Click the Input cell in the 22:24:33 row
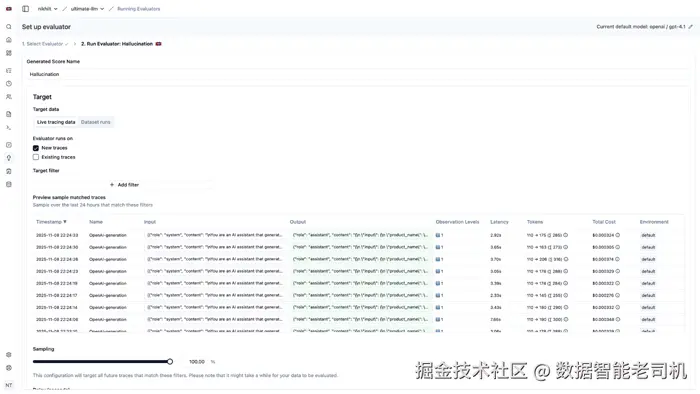Viewport: 700px width, 394px height. (x=214, y=235)
